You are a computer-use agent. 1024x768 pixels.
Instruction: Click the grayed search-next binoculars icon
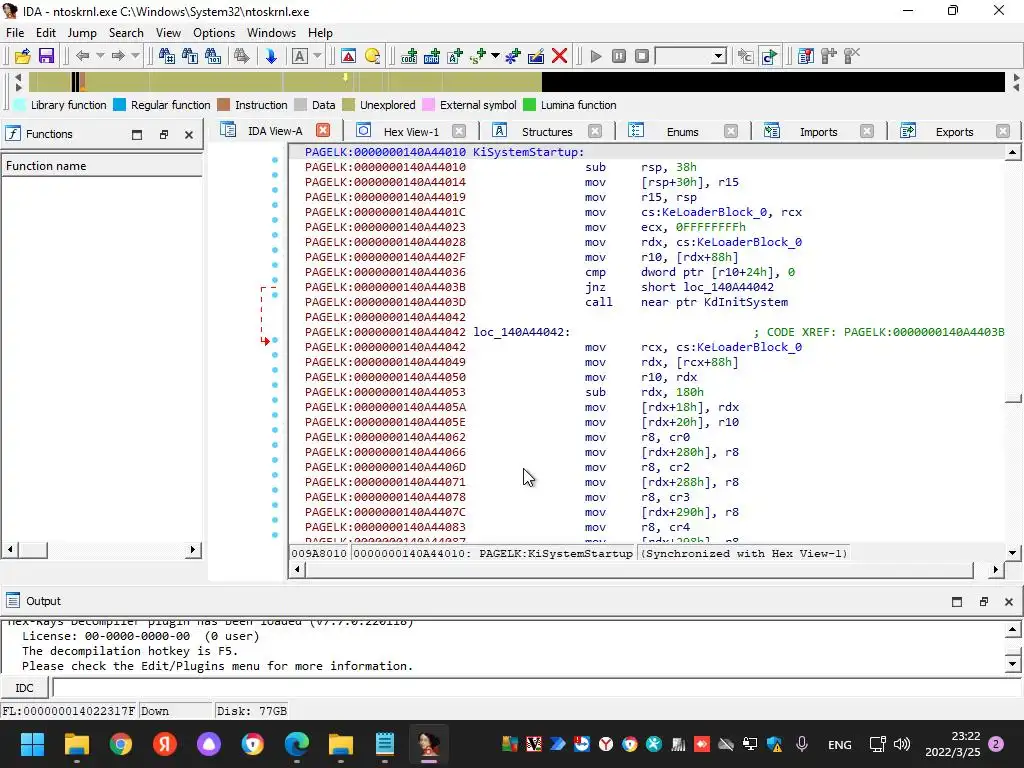(x=242, y=56)
